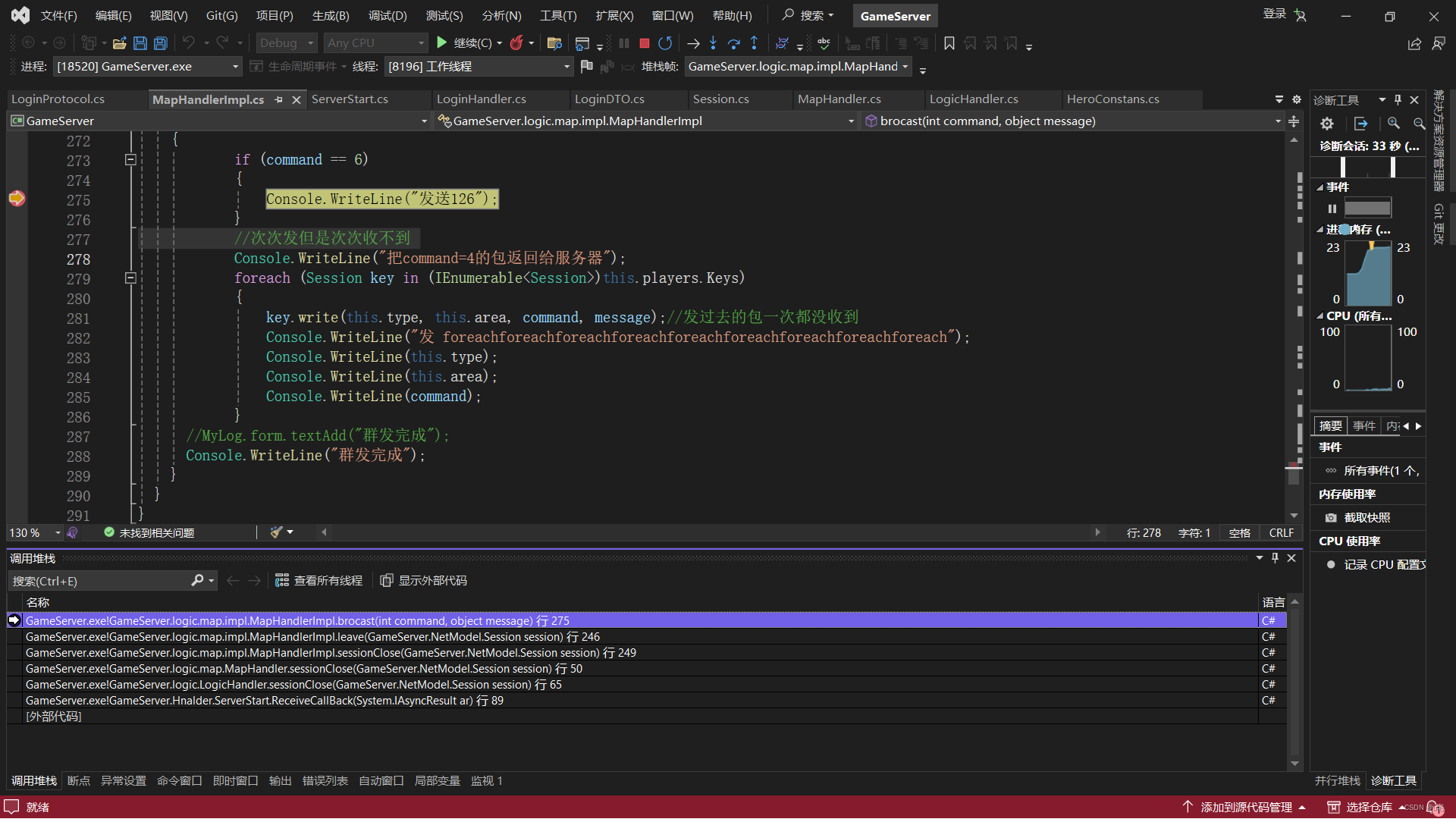The width and height of the screenshot is (1456, 819).
Task: Toggle the breakpoint marker on line 275
Action: [17, 199]
